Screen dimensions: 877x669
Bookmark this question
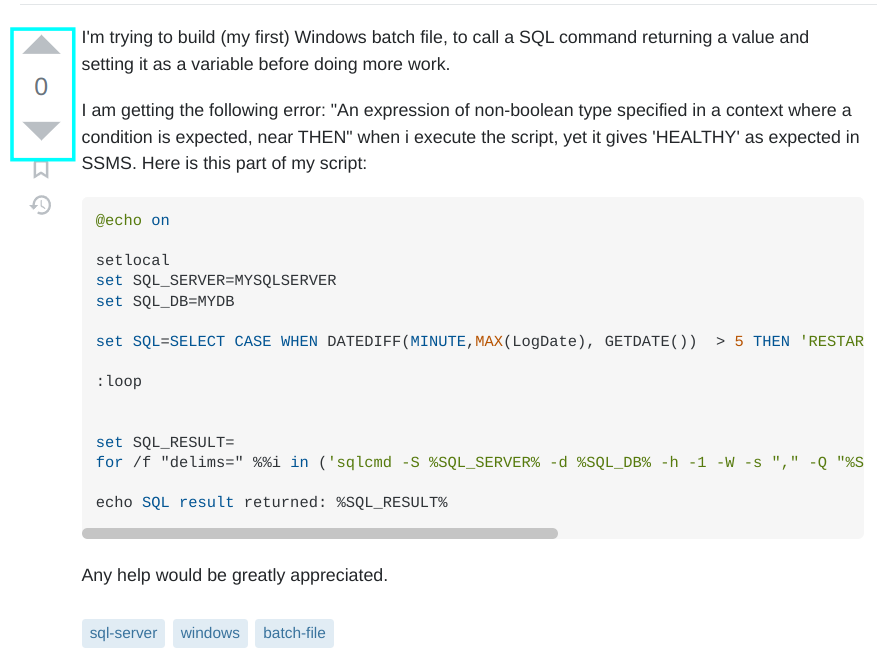41,169
